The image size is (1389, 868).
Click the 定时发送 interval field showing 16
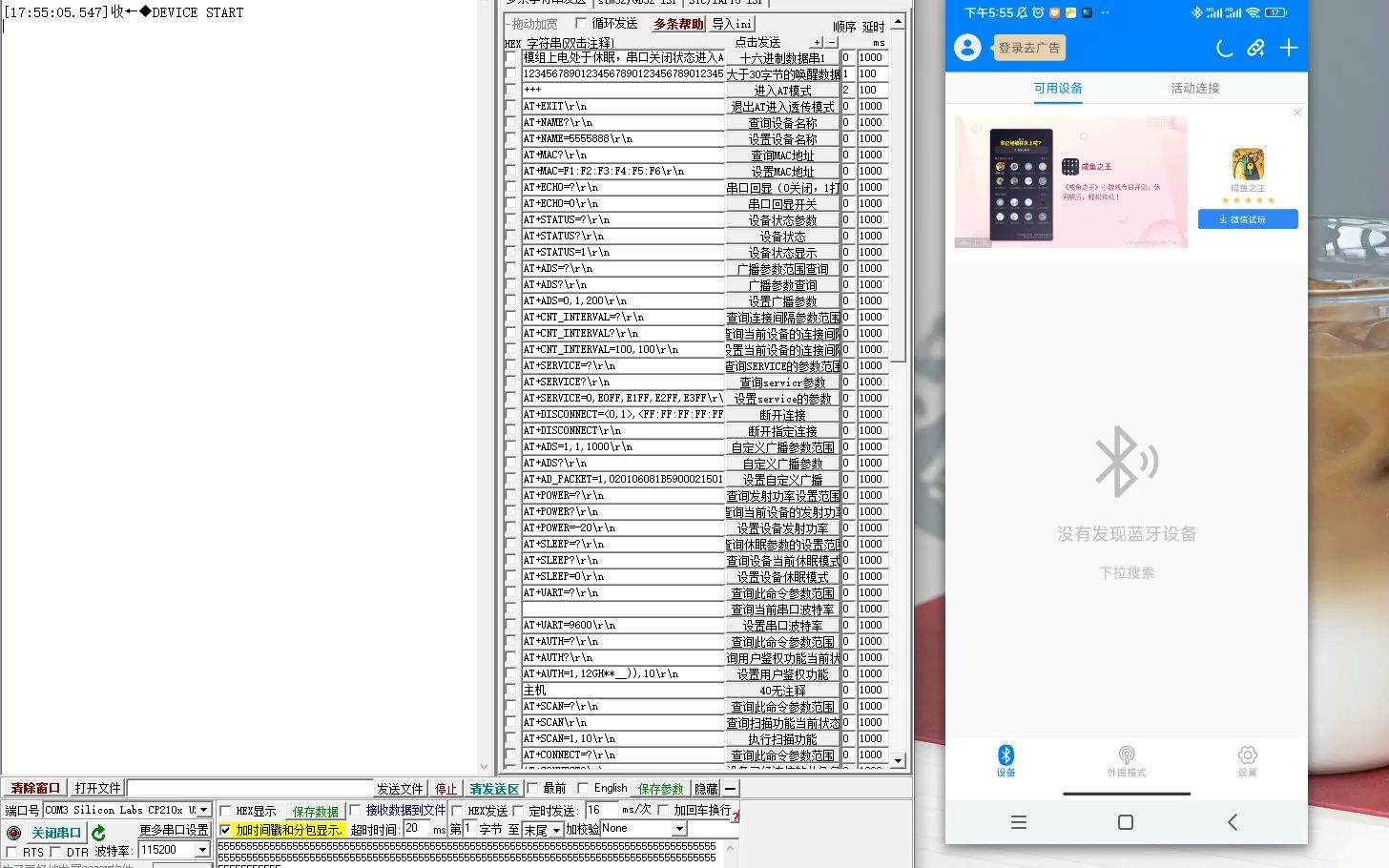pos(601,810)
